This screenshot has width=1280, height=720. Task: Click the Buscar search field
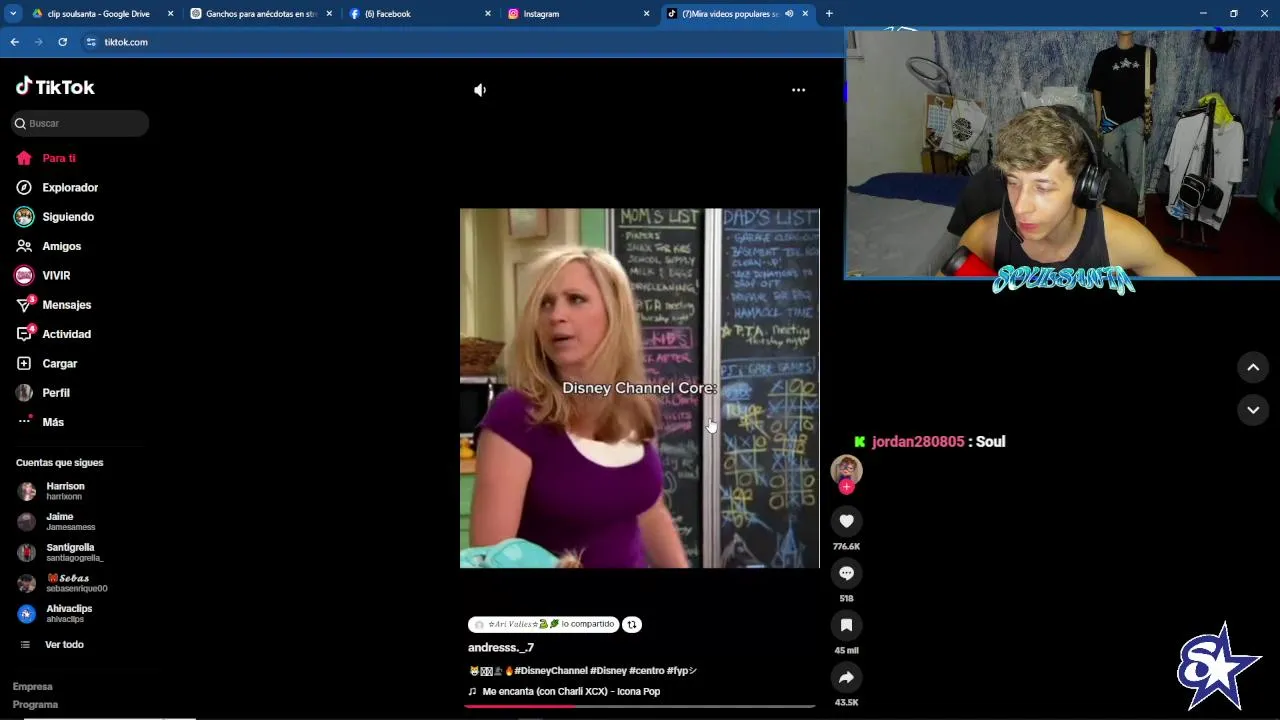pyautogui.click(x=80, y=123)
